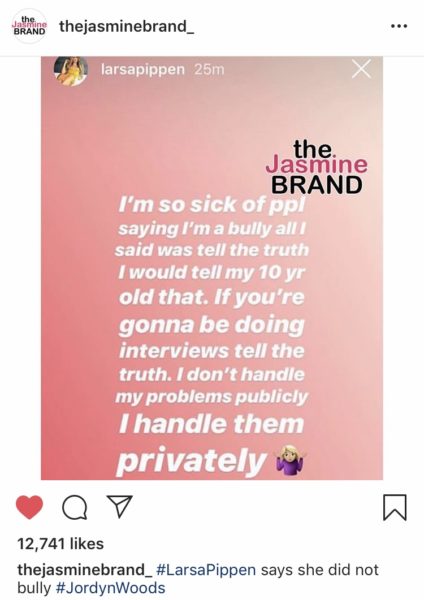Open the #JordynWoods hashtag
The height and width of the screenshot is (600, 424).
tap(111, 587)
